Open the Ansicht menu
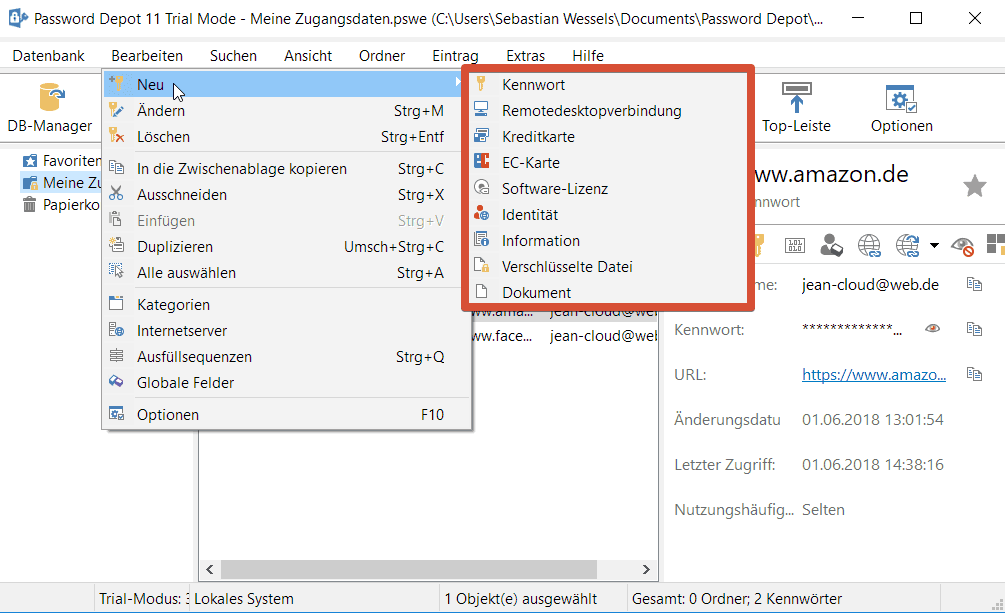1005x613 pixels. (308, 56)
